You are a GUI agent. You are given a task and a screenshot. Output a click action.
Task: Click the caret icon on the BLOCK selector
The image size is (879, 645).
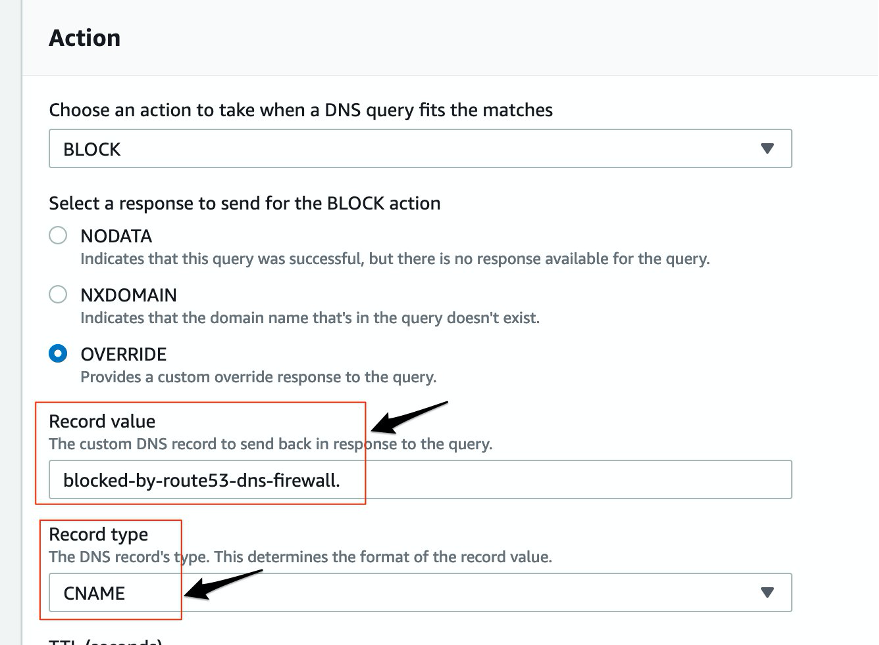point(767,147)
